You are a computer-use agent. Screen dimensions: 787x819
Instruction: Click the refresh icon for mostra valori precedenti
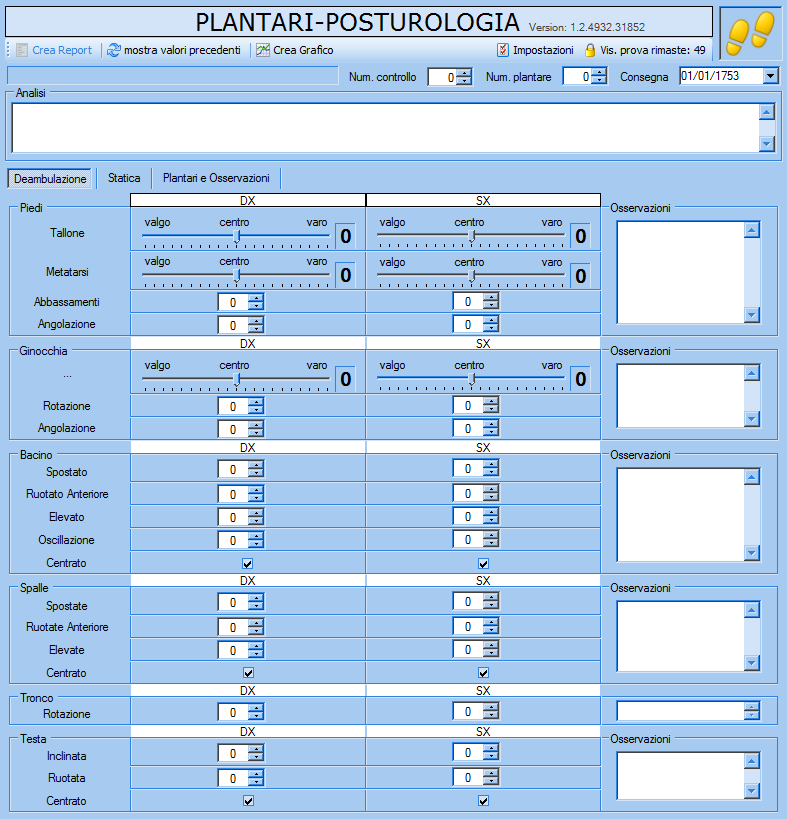[x=114, y=50]
